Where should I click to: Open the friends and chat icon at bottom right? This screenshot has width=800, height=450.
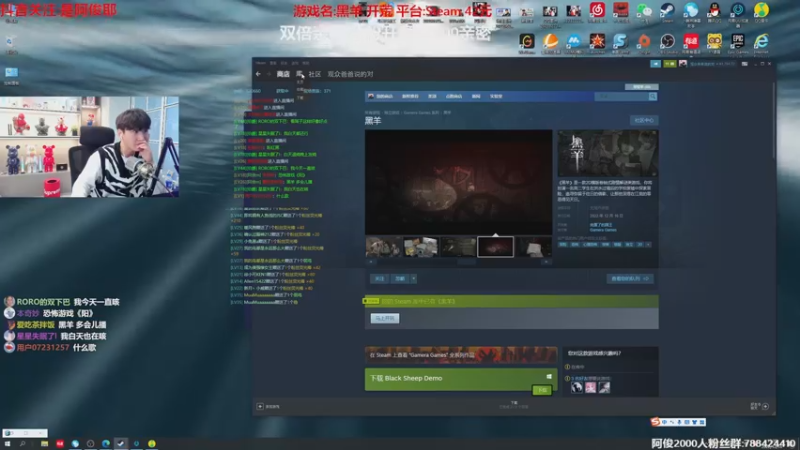(x=765, y=407)
